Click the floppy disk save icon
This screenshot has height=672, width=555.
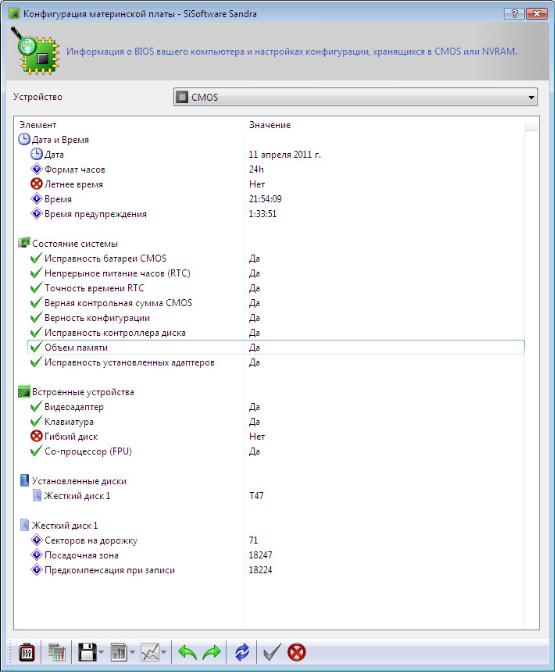tap(87, 653)
